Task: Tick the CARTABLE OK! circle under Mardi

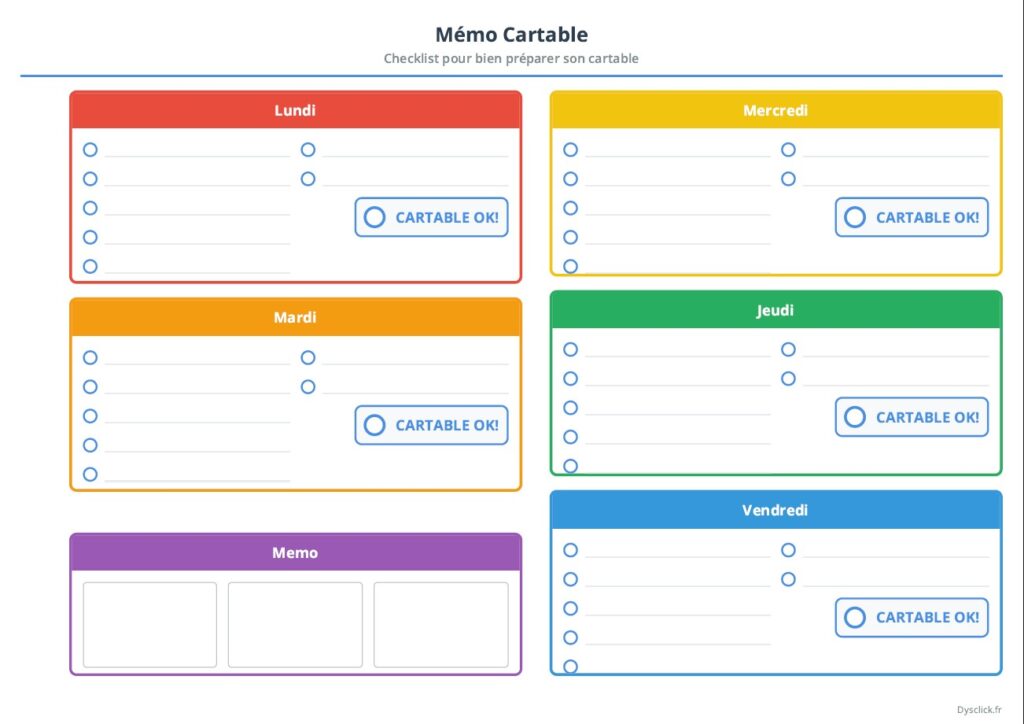Action: [x=374, y=425]
